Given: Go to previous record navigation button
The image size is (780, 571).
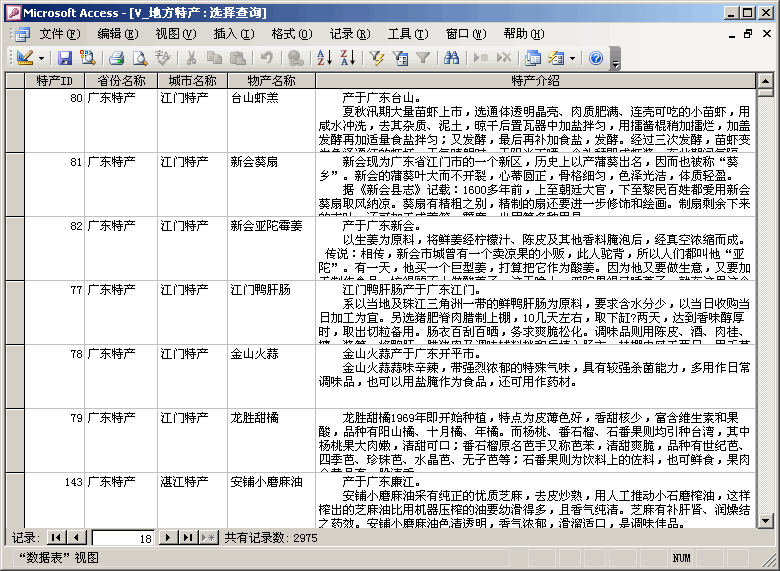Looking at the screenshot, I should pos(77,538).
